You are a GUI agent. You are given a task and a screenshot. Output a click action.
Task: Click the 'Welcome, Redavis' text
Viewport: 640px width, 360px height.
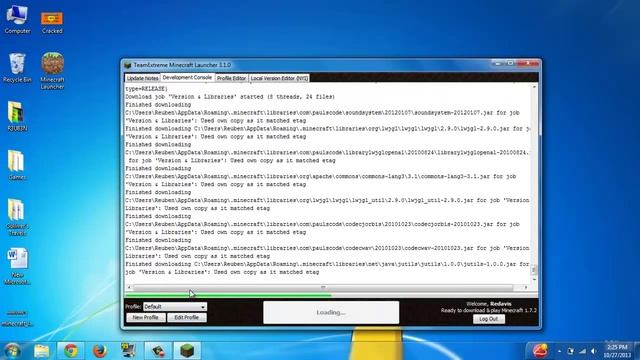click(x=489, y=304)
